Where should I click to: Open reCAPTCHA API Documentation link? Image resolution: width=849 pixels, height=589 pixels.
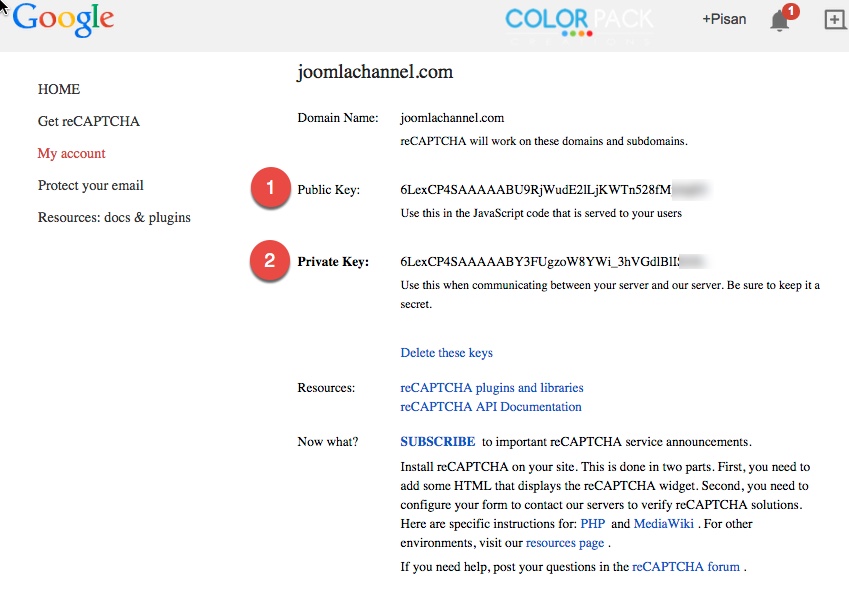[x=491, y=407]
